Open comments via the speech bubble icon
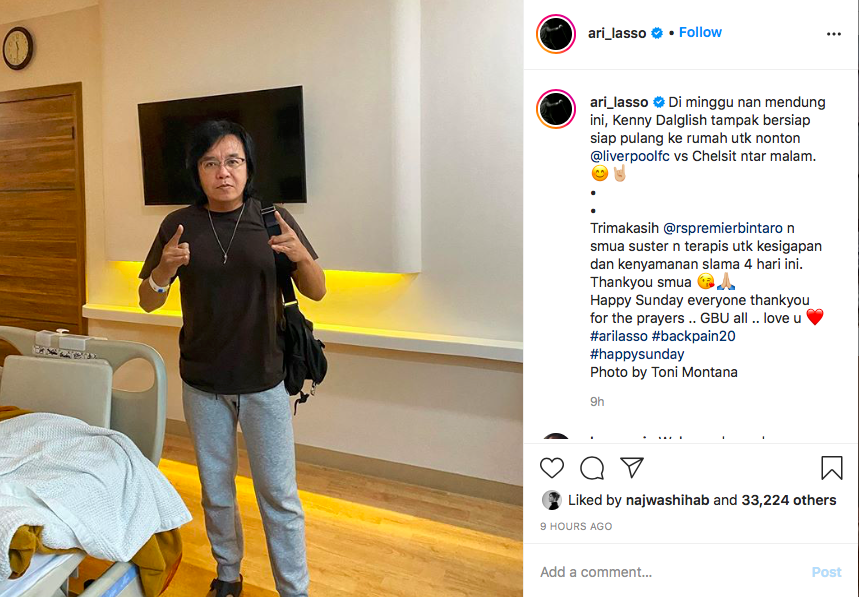859x597 pixels. (x=592, y=468)
